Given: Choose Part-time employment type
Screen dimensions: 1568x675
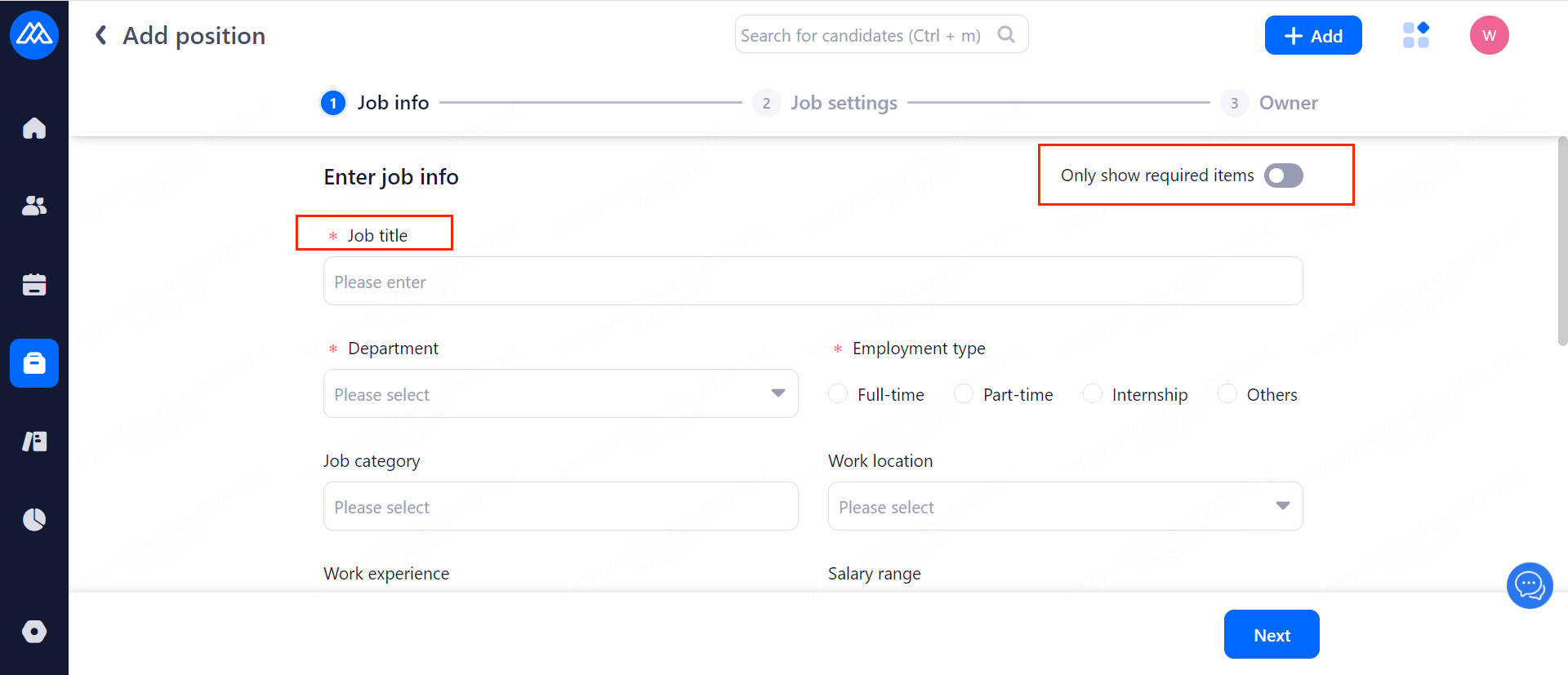Looking at the screenshot, I should pyautogui.click(x=964, y=394).
